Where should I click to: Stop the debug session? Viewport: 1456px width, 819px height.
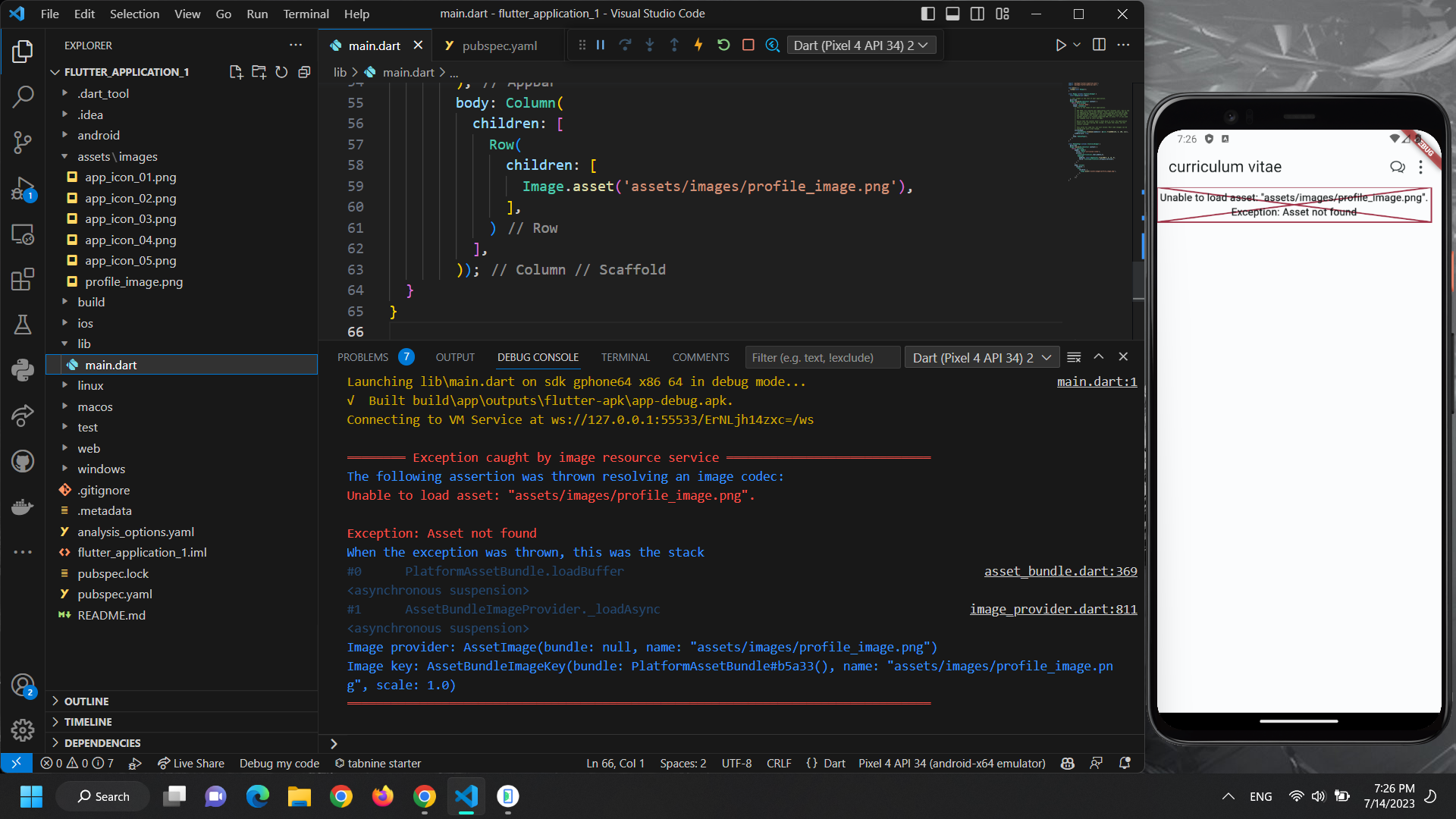(x=748, y=45)
